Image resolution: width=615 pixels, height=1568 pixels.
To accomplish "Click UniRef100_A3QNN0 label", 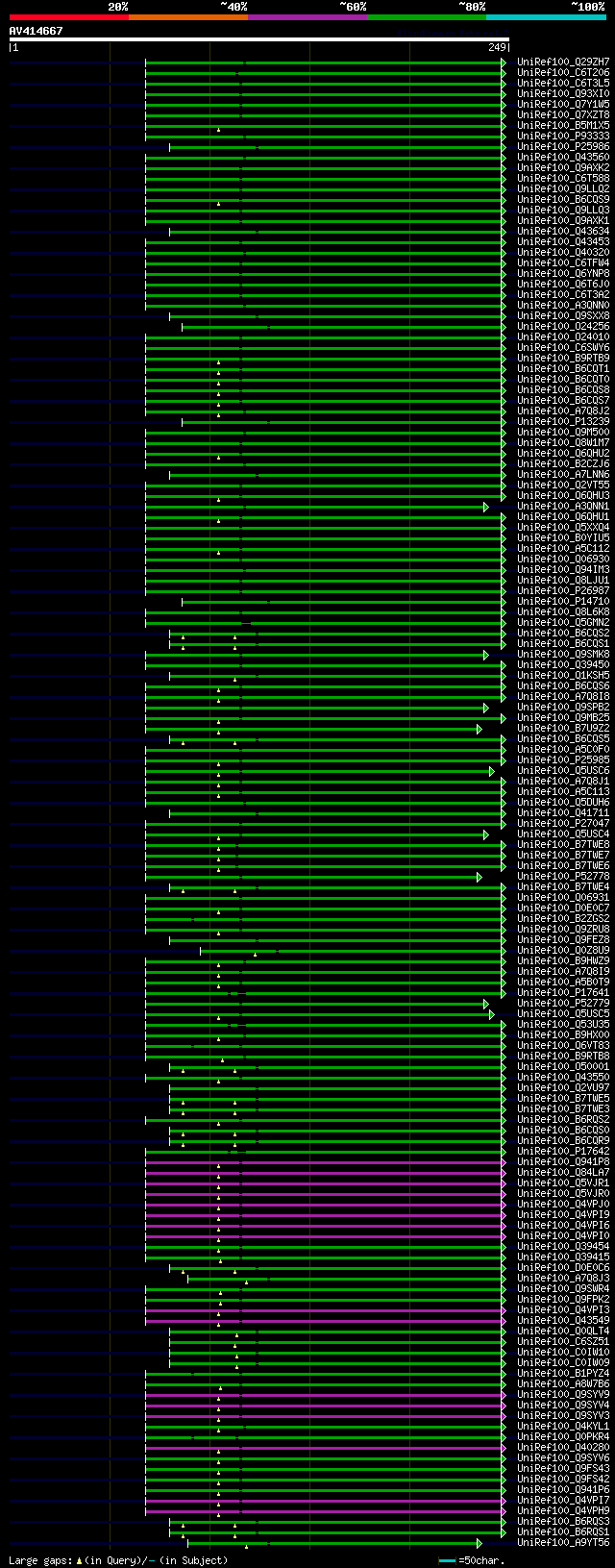I will pos(563,306).
